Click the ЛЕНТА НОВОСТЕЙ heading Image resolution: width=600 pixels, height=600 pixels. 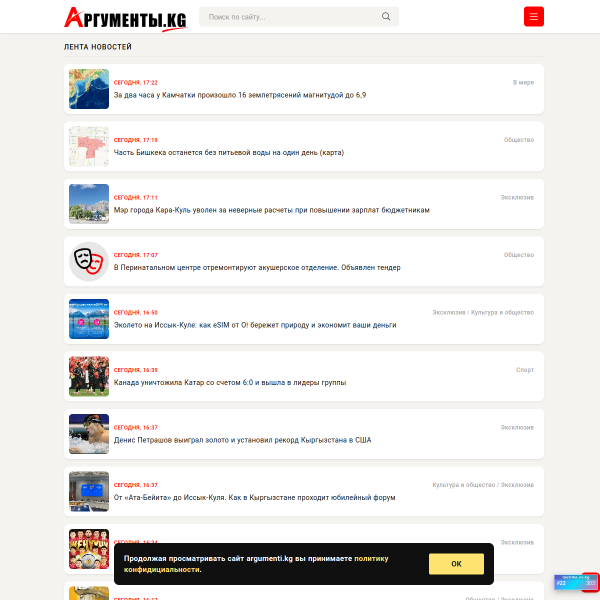98,47
